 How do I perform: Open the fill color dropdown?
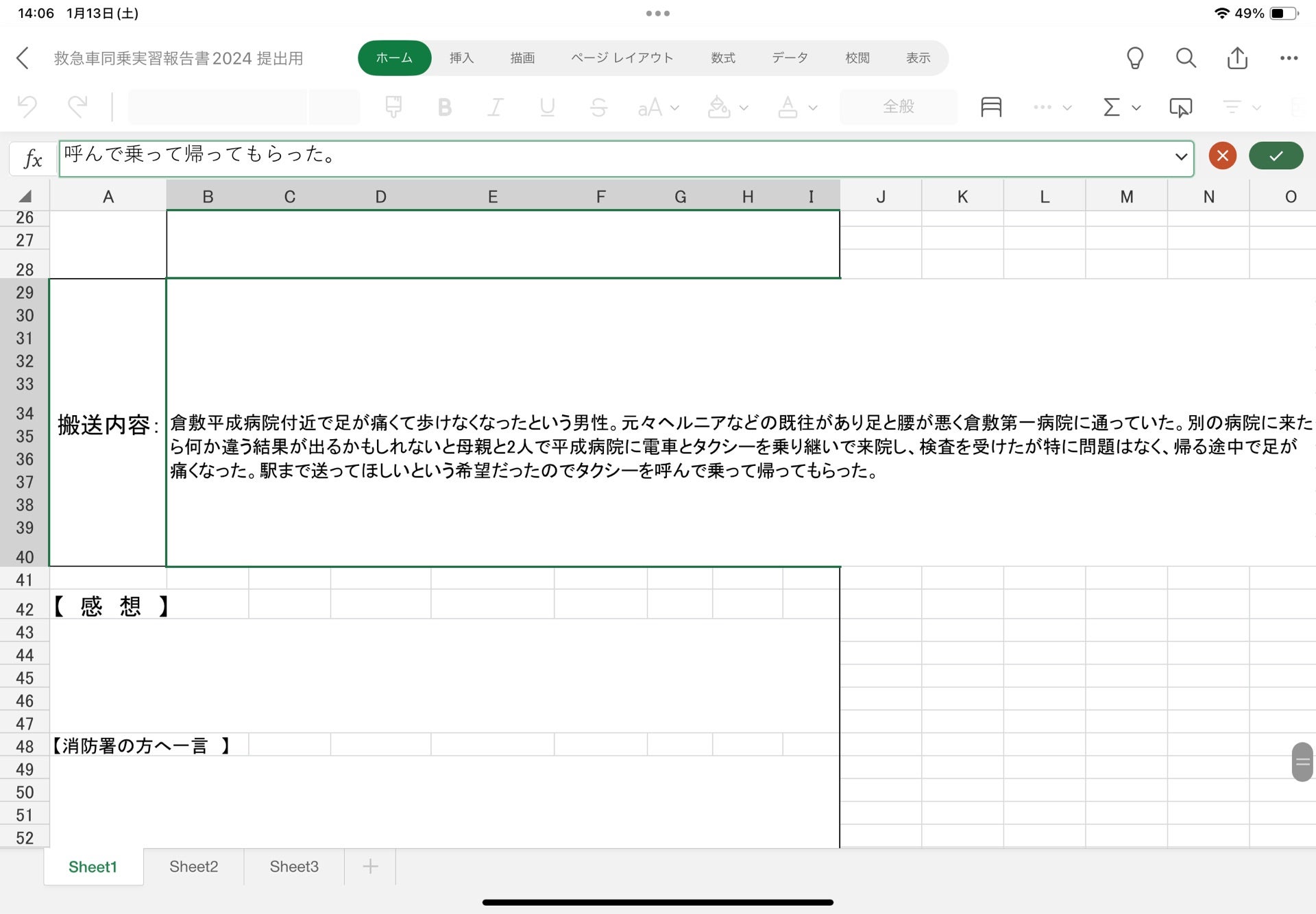click(x=744, y=107)
